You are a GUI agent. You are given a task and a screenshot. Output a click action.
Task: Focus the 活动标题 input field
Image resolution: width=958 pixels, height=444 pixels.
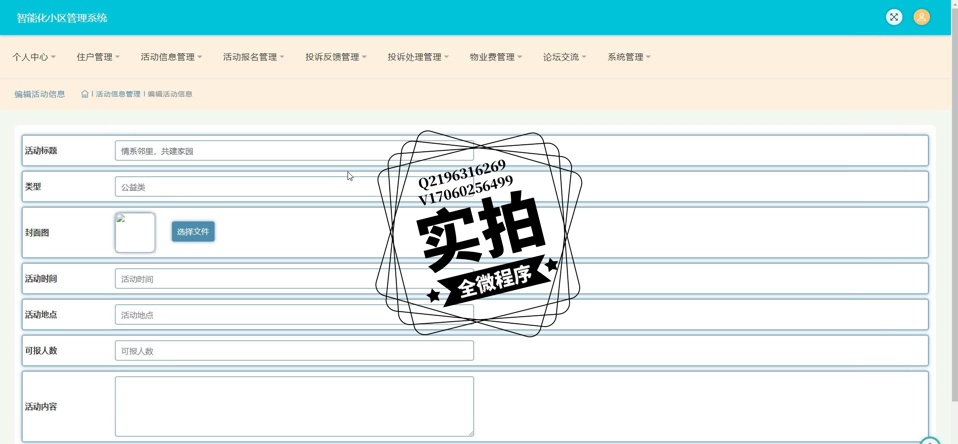click(x=294, y=151)
